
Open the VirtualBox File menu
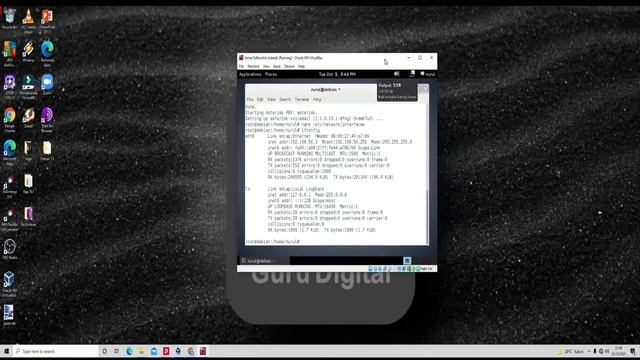[x=241, y=66]
